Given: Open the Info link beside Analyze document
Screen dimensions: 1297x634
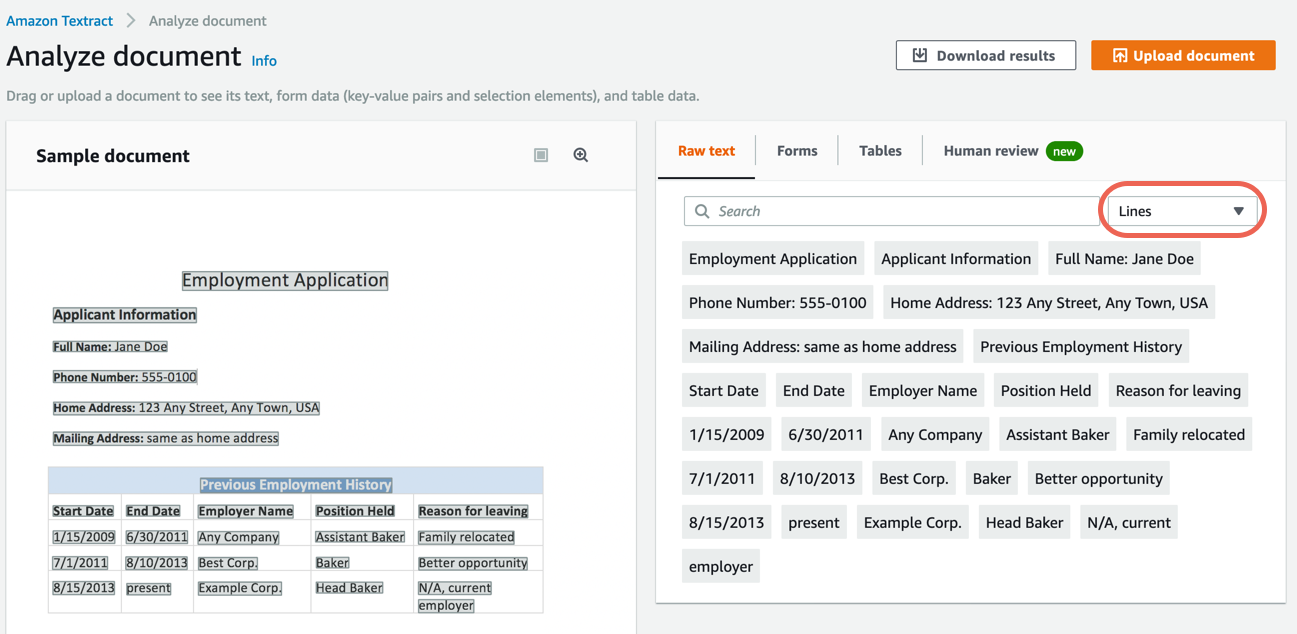Looking at the screenshot, I should click(x=264, y=61).
